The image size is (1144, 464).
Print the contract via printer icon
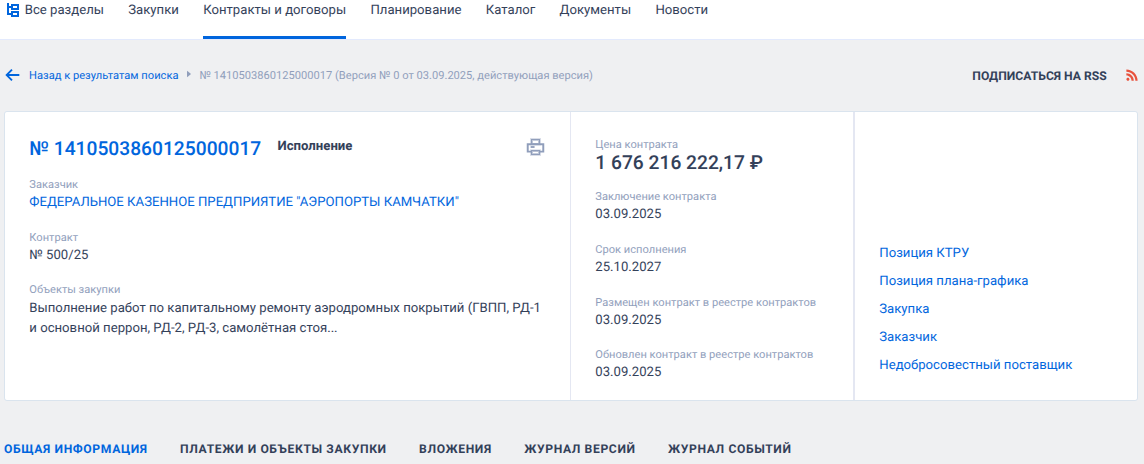click(536, 147)
